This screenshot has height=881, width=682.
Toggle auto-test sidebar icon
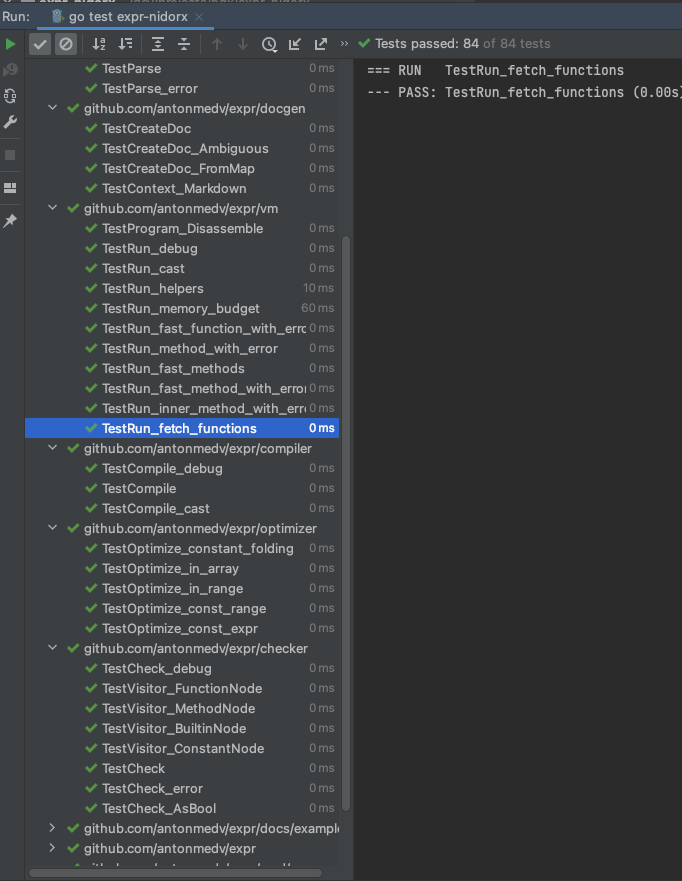(10, 96)
